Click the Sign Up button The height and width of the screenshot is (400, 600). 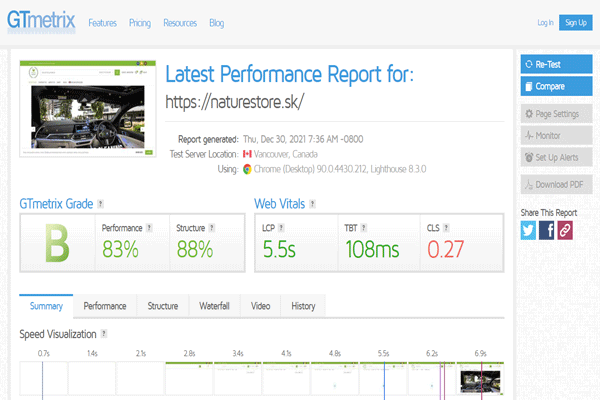(x=575, y=22)
